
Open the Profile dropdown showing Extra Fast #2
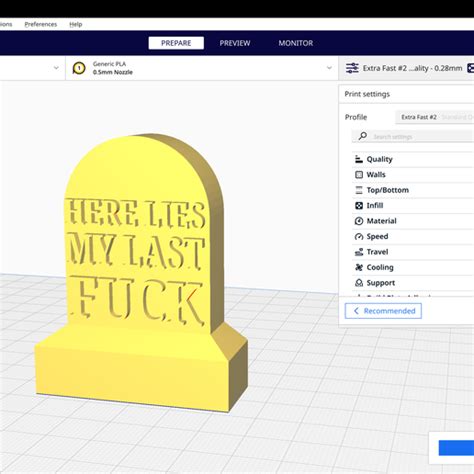435,117
